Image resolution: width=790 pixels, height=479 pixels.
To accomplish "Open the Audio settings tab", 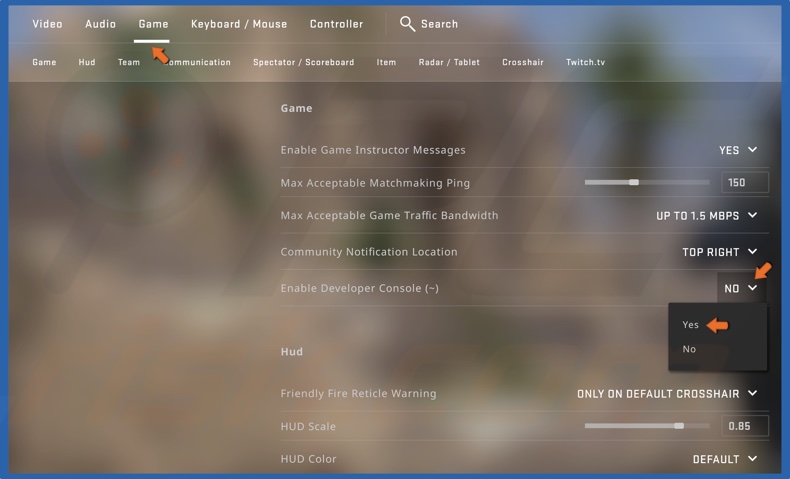I will pyautogui.click(x=100, y=24).
